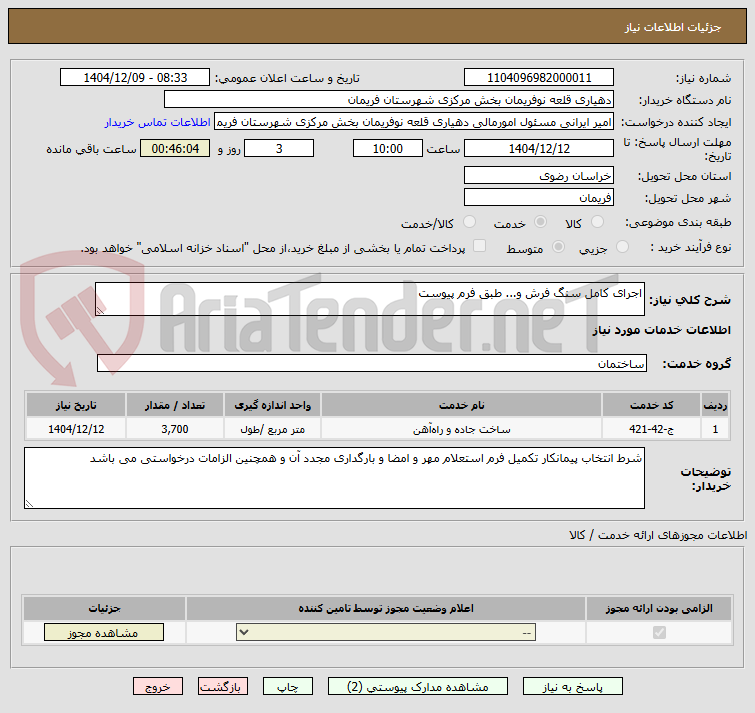Click the تعداد / مقدار column header
The width and height of the screenshot is (755, 713).
(x=175, y=405)
